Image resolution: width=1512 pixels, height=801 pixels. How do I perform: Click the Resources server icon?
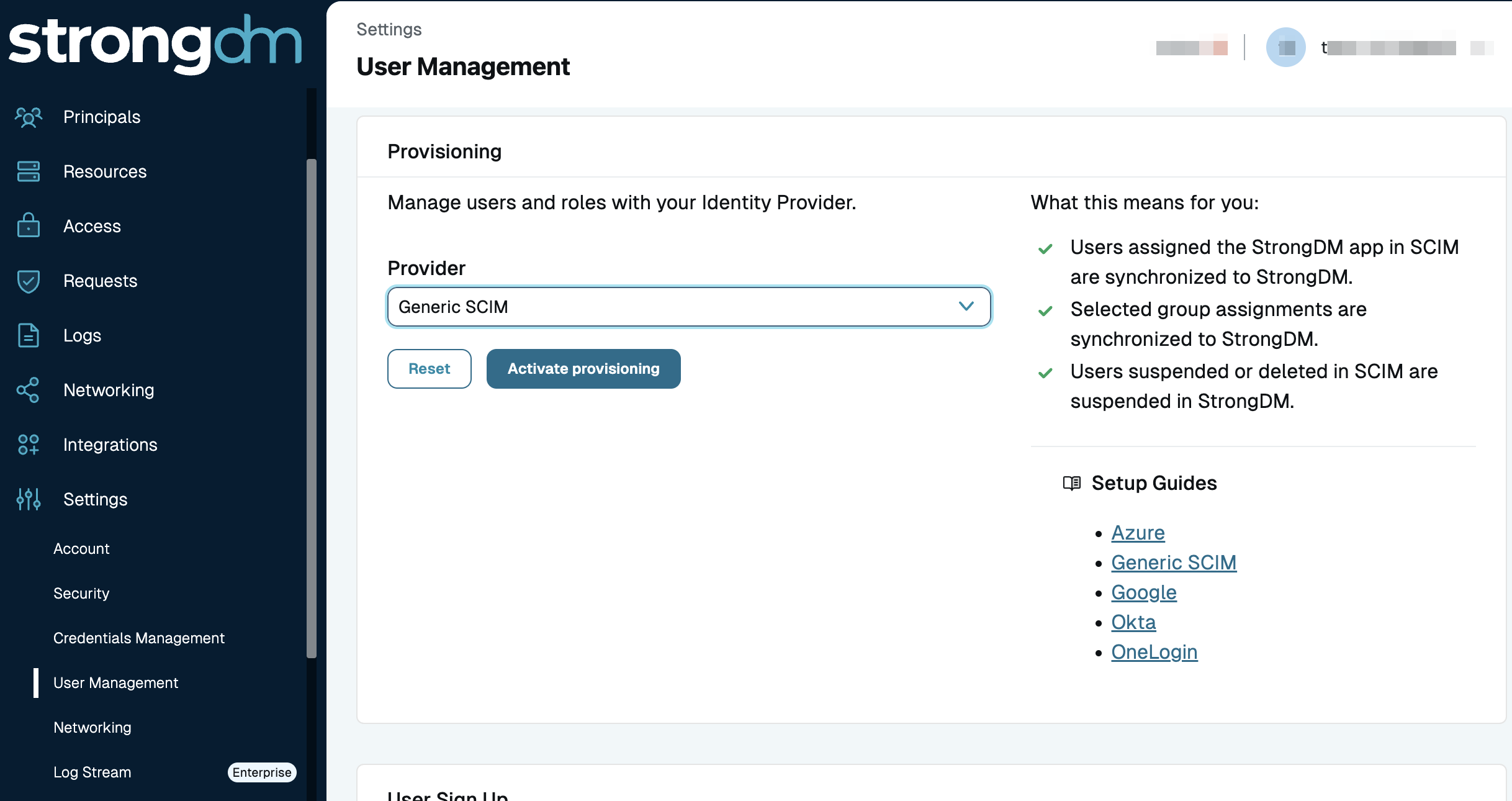point(28,171)
